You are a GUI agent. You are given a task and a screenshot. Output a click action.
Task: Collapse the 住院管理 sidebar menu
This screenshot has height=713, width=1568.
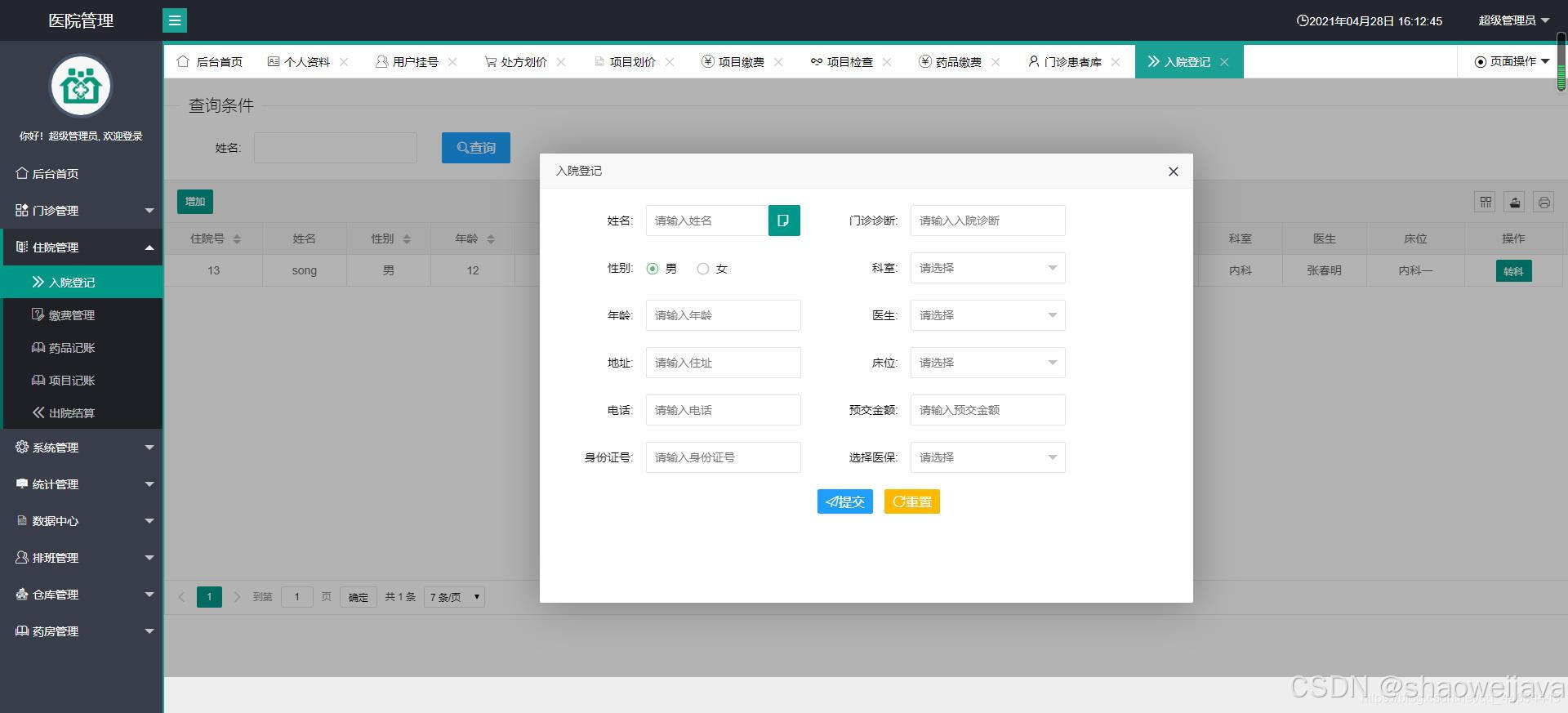coord(82,247)
